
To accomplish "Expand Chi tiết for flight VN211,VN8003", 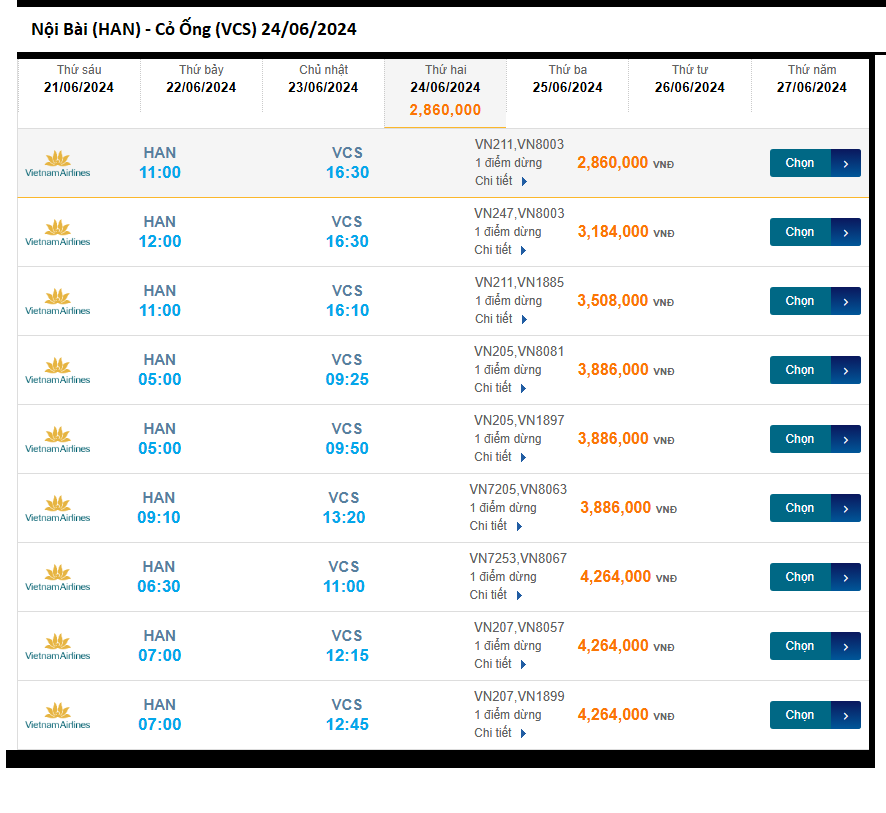I will pos(501,181).
